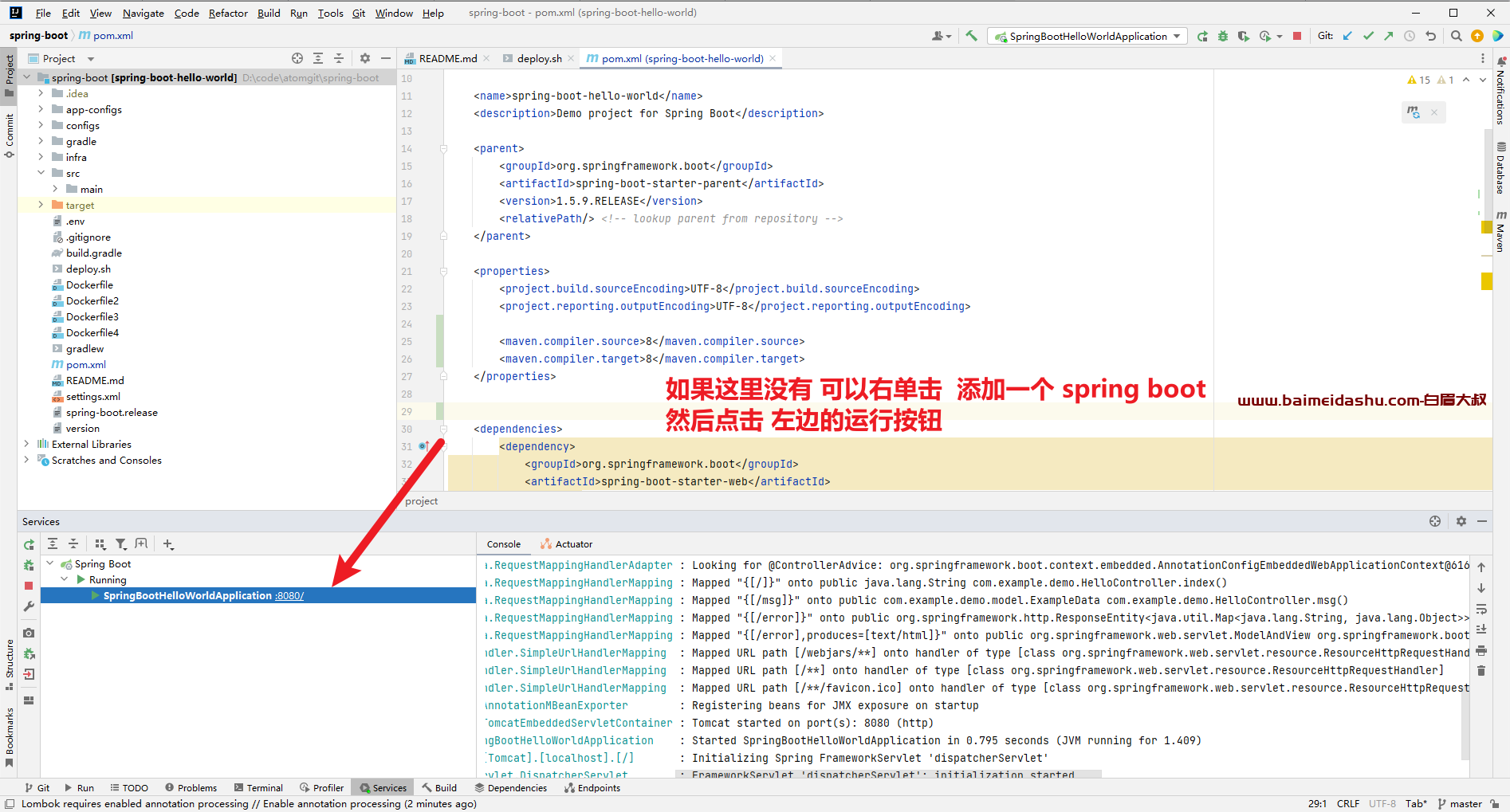Click the rollback undo icon
This screenshot has width=1510, height=812.
(1431, 36)
